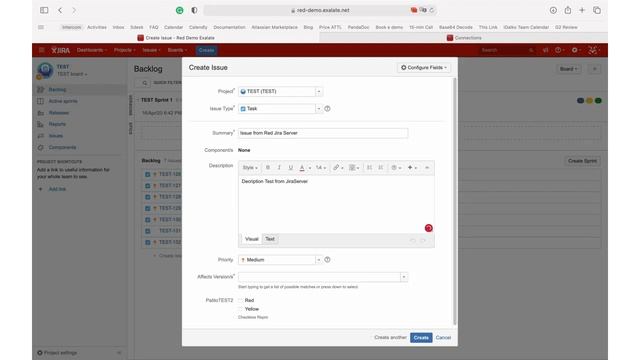
Task: Open the Style dropdown in editor toolbar
Action: (x=250, y=168)
